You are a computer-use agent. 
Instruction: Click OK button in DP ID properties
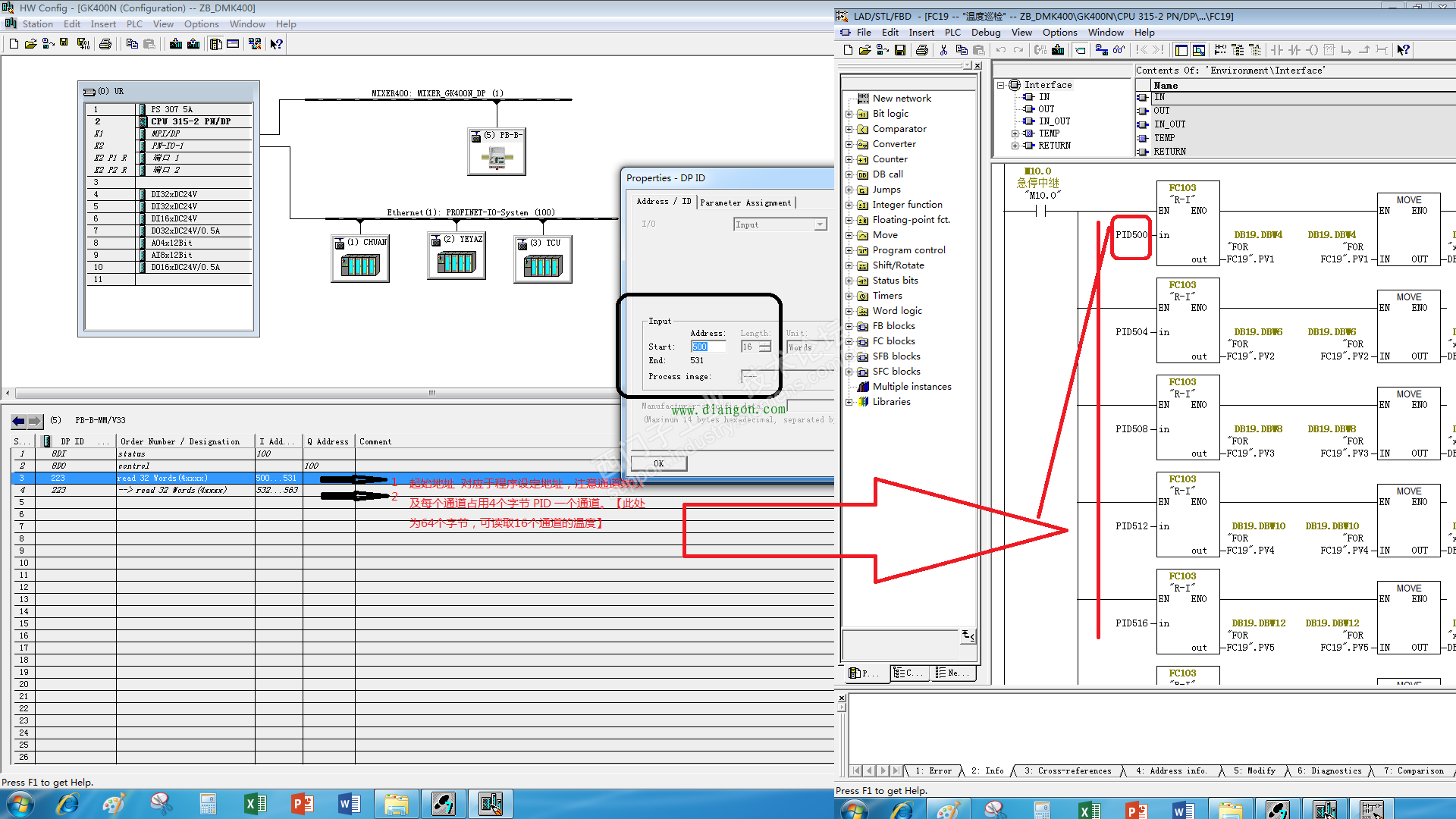pos(658,463)
